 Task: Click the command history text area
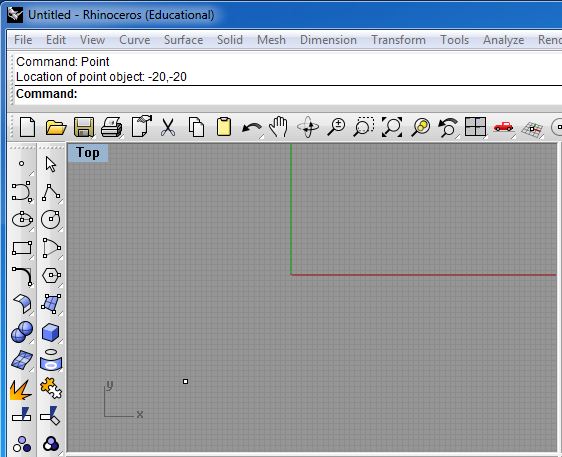288,69
